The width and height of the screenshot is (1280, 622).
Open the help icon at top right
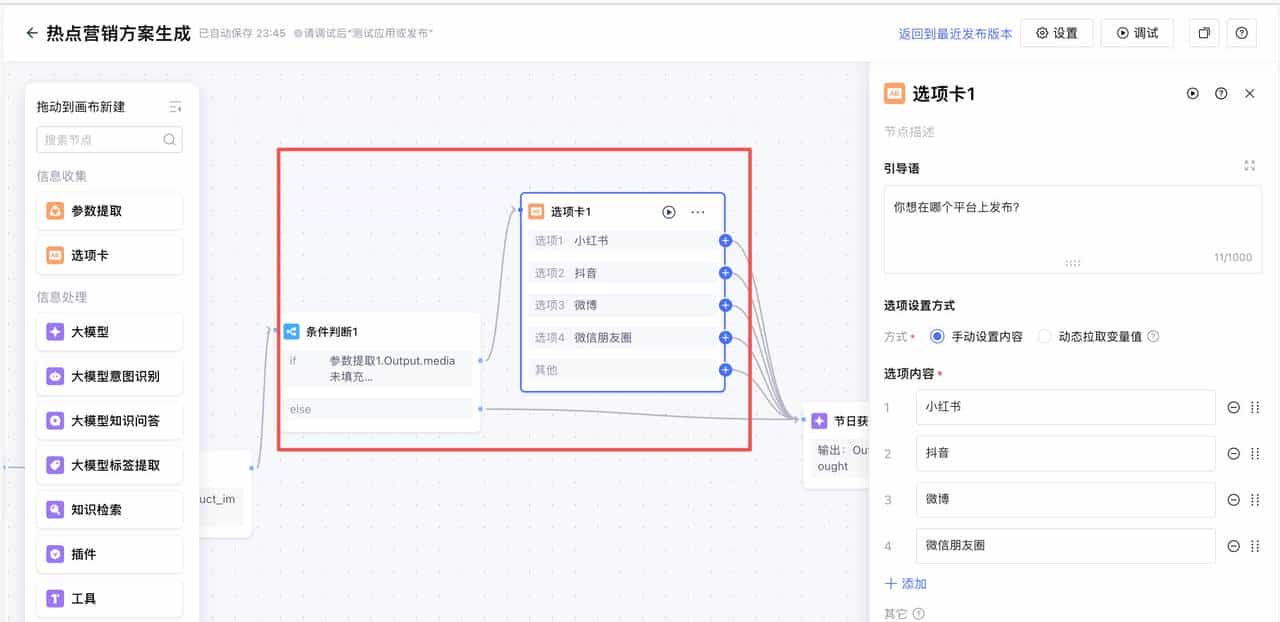click(1241, 32)
